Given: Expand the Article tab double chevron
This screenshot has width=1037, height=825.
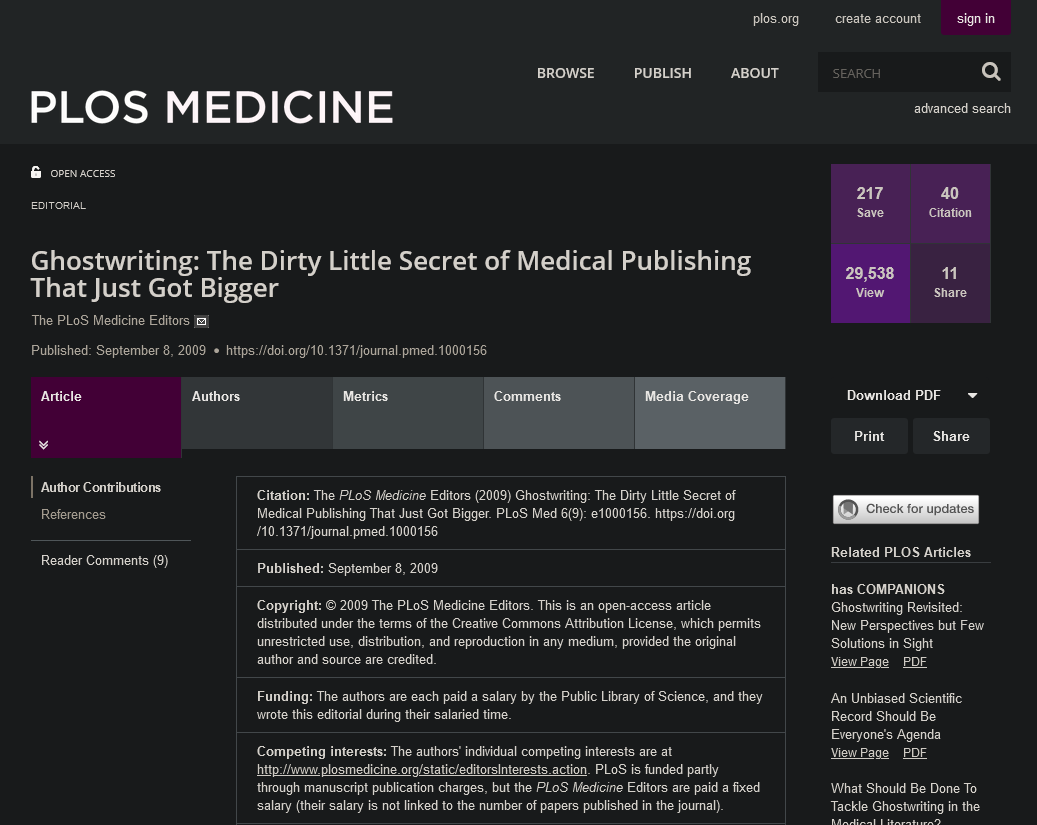Looking at the screenshot, I should point(44,445).
